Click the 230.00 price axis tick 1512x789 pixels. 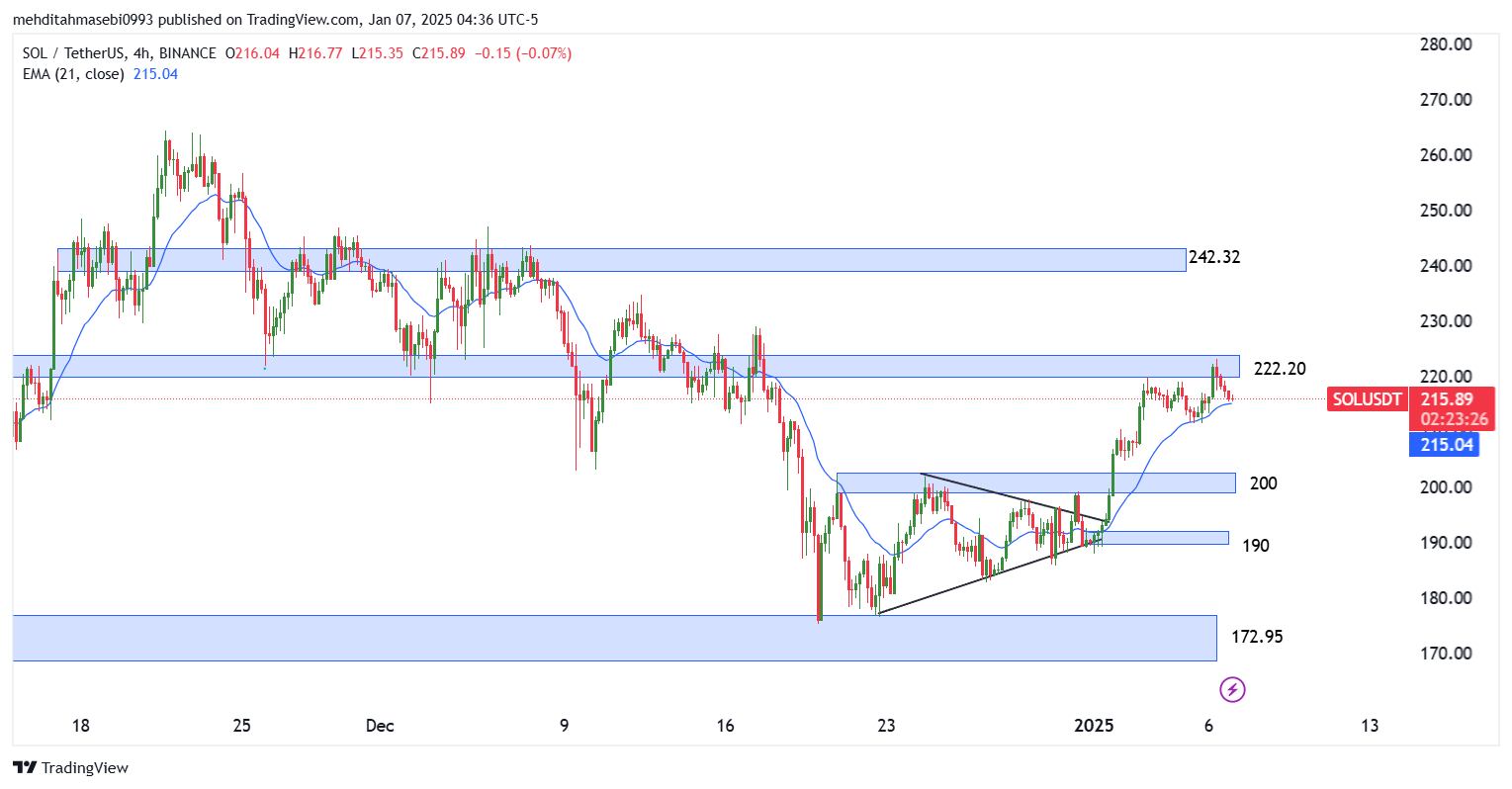pyautogui.click(x=1447, y=321)
